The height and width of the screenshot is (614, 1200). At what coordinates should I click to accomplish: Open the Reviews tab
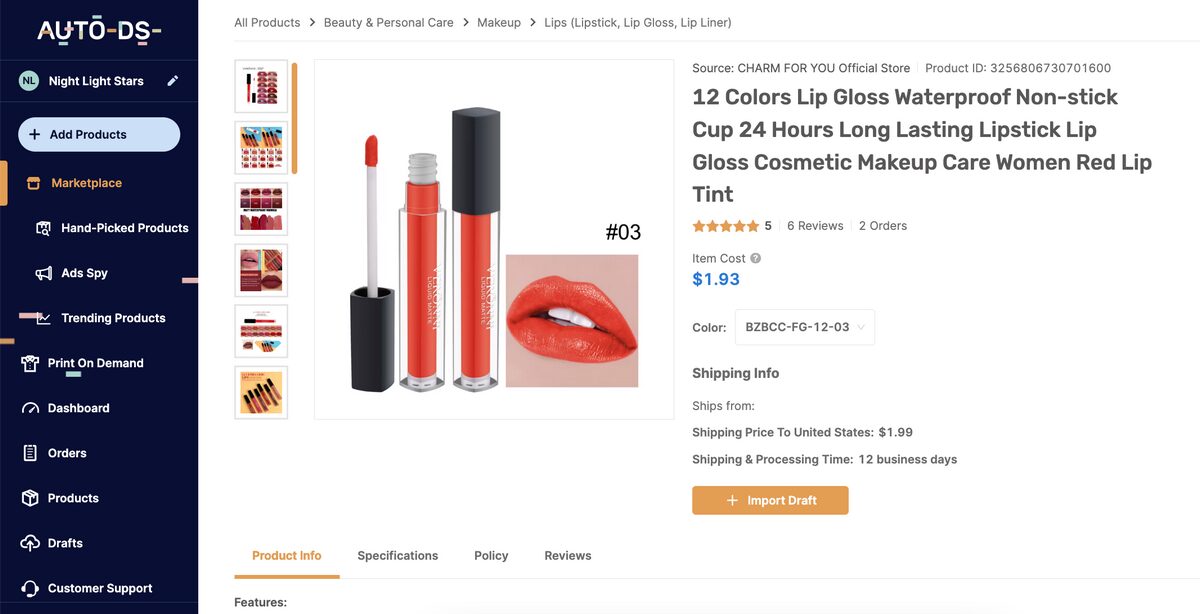tap(567, 555)
